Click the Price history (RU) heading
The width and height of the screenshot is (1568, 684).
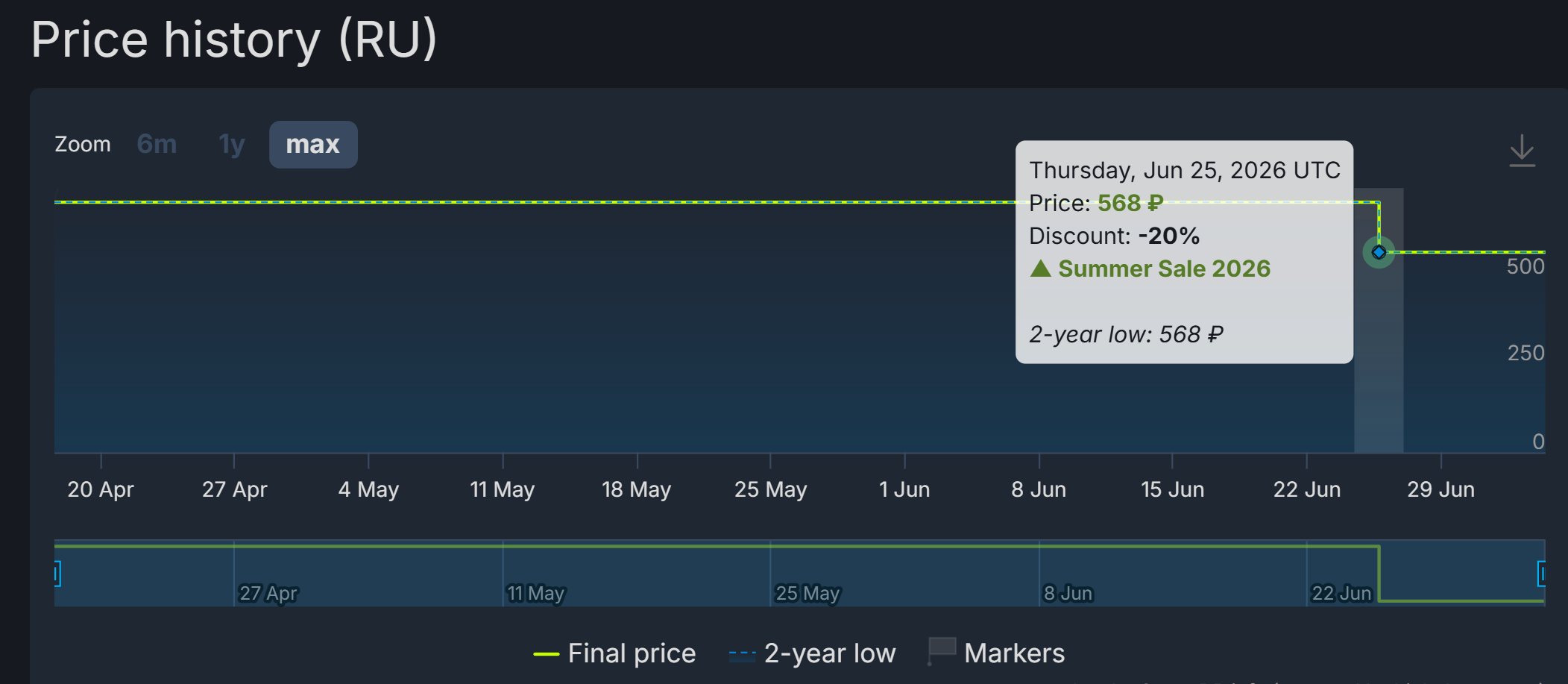pos(233,40)
